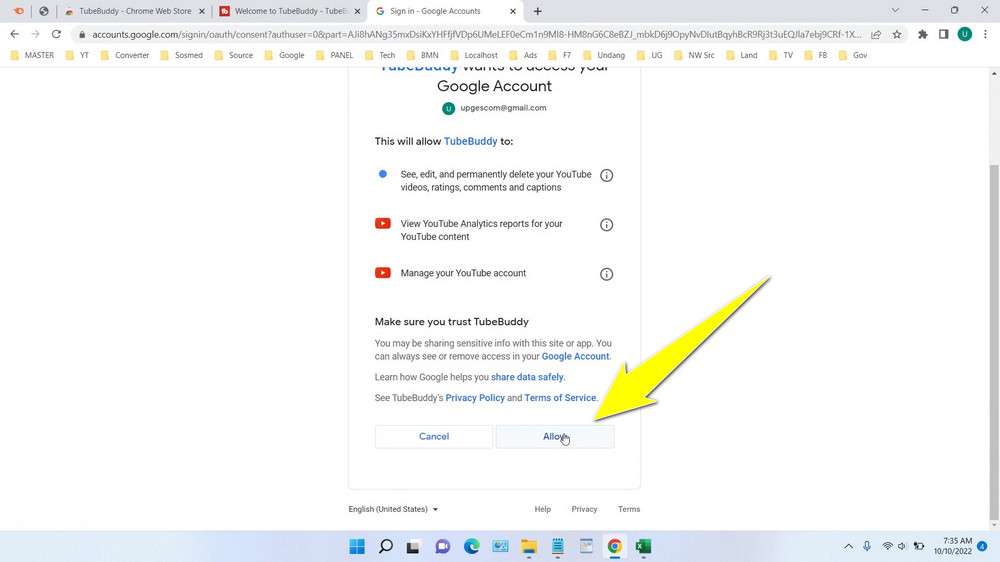This screenshot has height=562, width=1000.
Task: Open Windows taskbar search
Action: (386, 547)
